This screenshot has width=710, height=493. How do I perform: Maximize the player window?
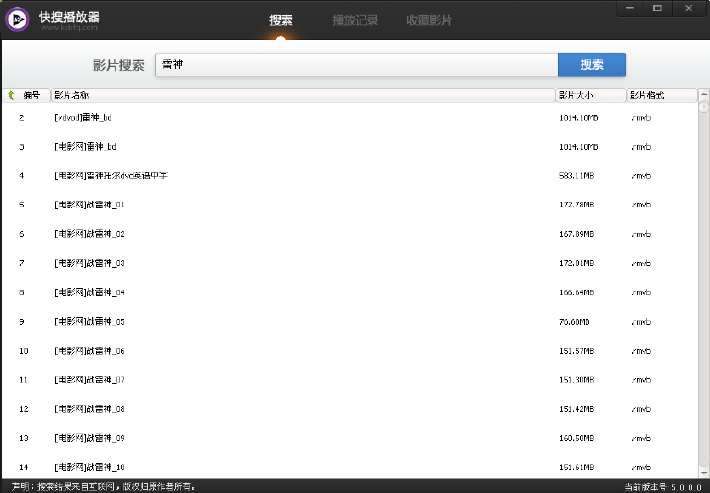(657, 8)
